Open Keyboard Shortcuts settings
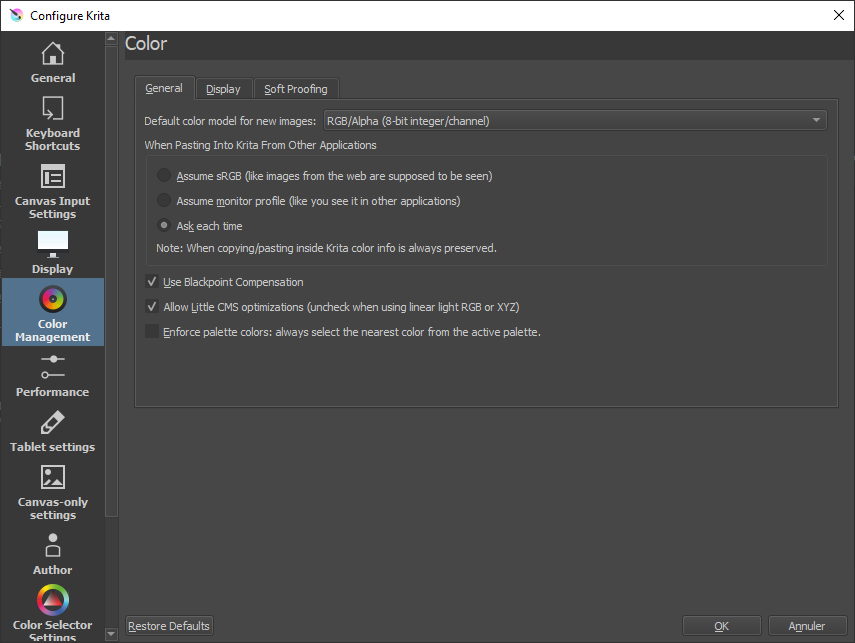This screenshot has height=643, width=855. tap(52, 124)
